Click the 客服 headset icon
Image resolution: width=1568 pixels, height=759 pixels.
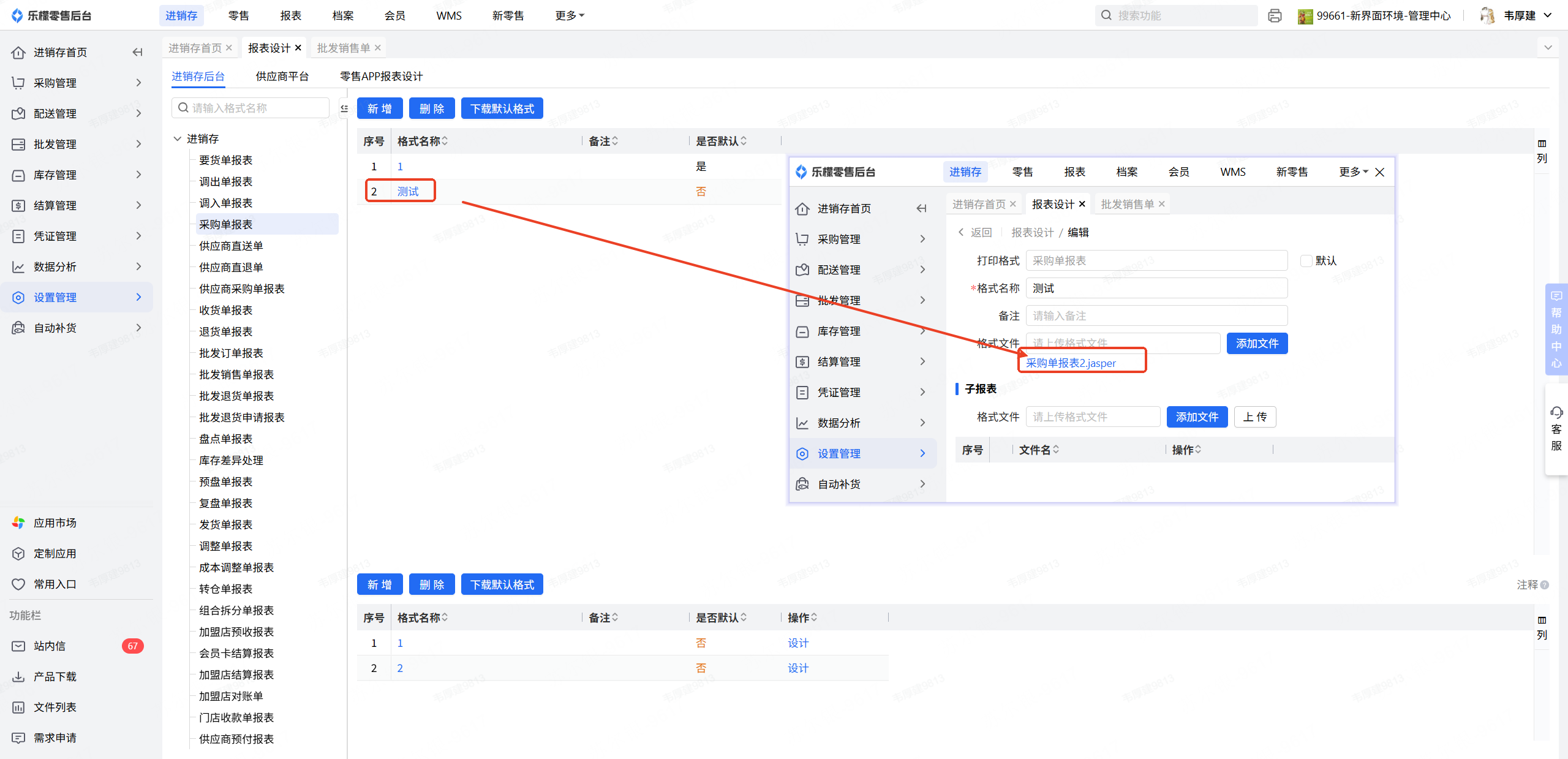click(x=1556, y=412)
